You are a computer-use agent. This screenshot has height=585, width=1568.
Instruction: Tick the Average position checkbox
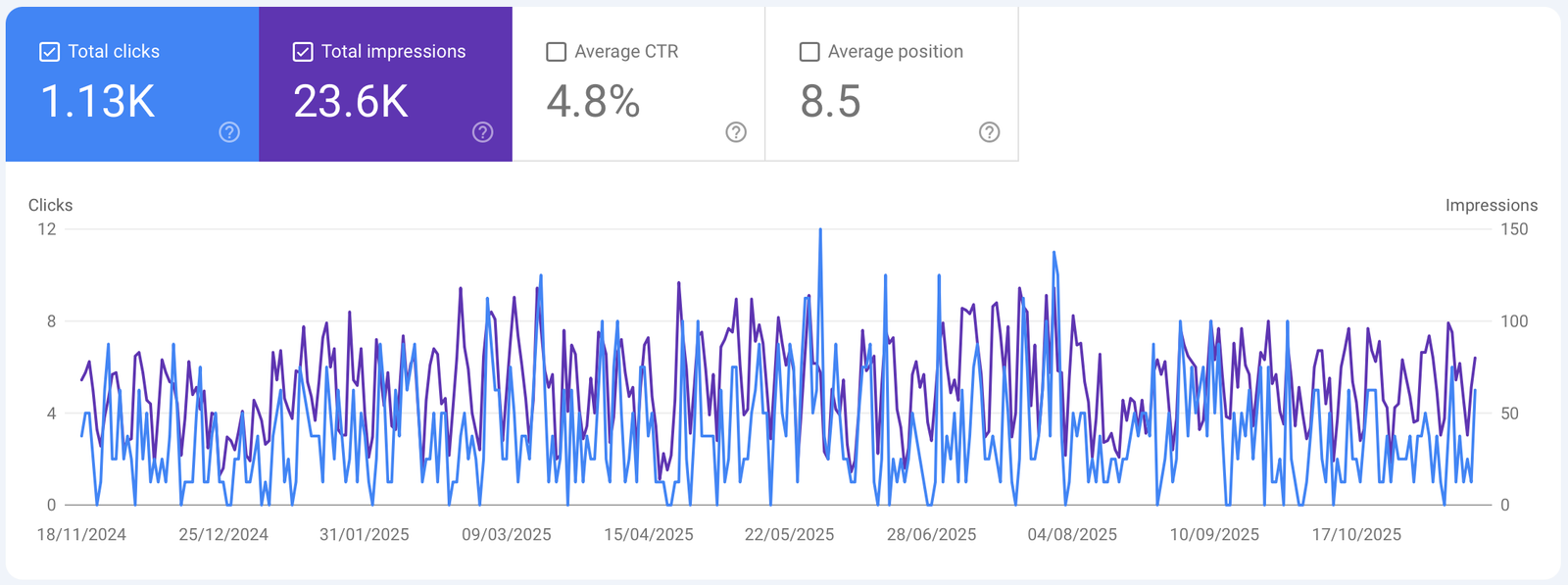[809, 52]
